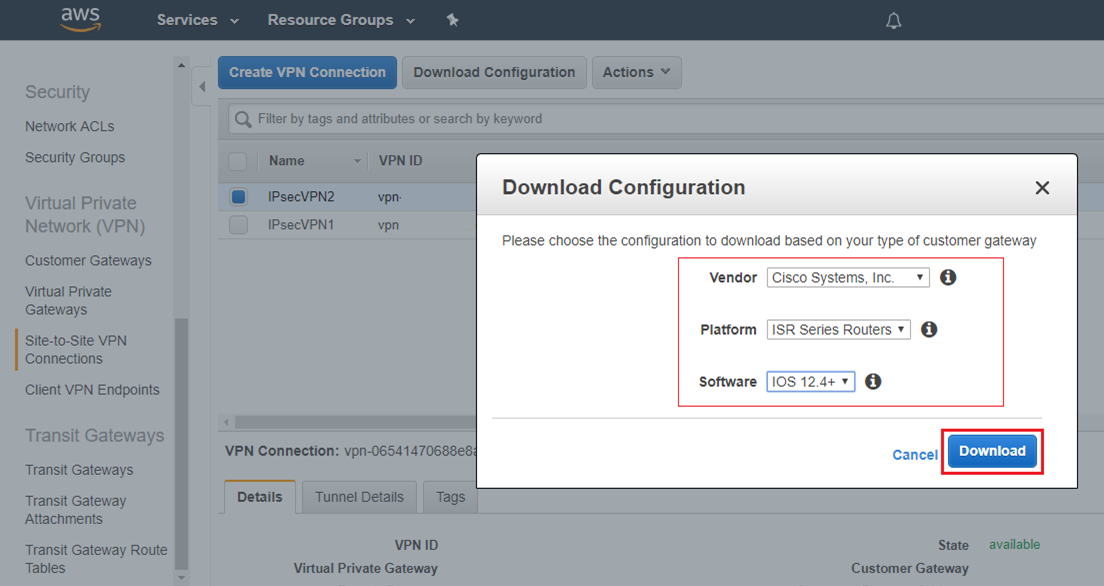Open Client VPN Endpoints in sidebar

pos(92,390)
